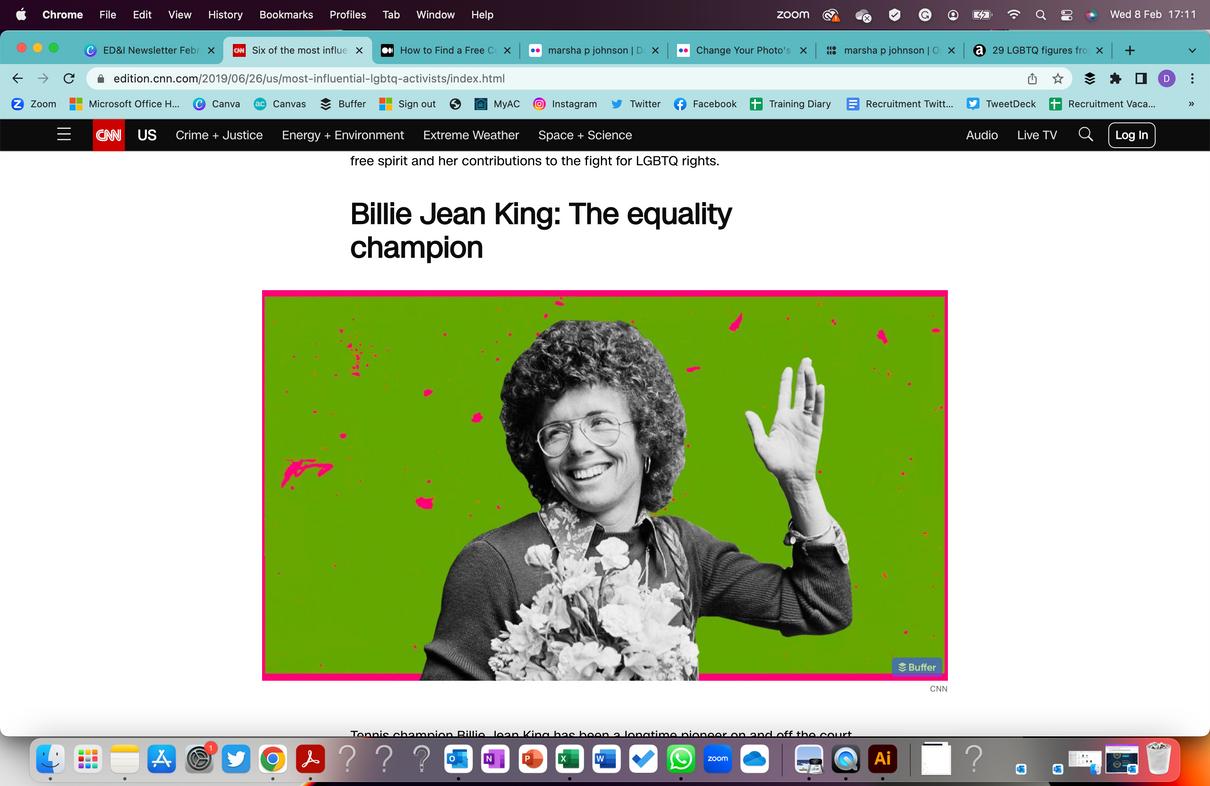
Task: Launch Excel from Dock
Action: (569, 759)
